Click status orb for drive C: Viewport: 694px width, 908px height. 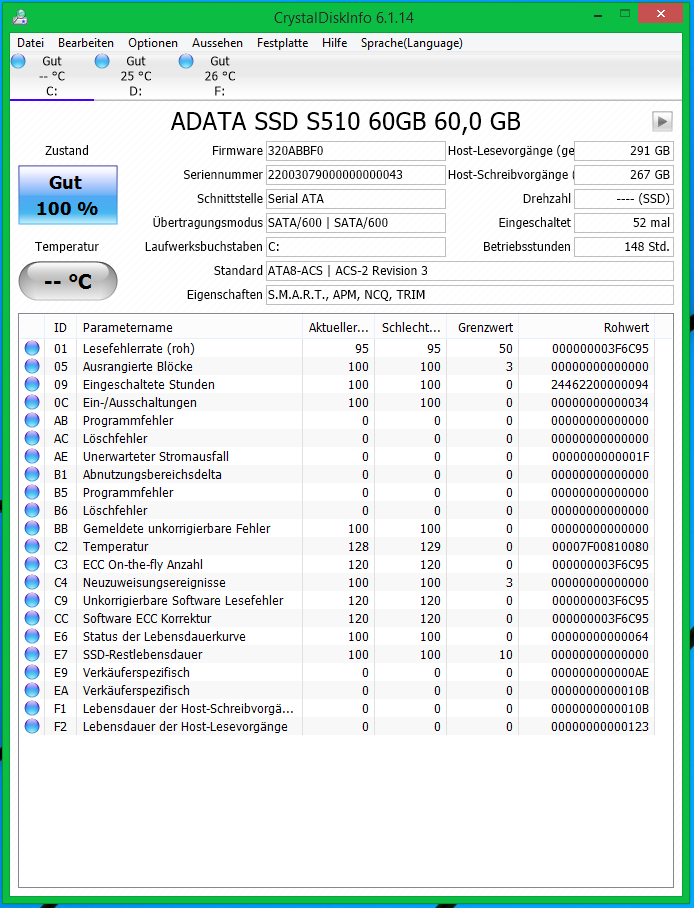(19, 61)
